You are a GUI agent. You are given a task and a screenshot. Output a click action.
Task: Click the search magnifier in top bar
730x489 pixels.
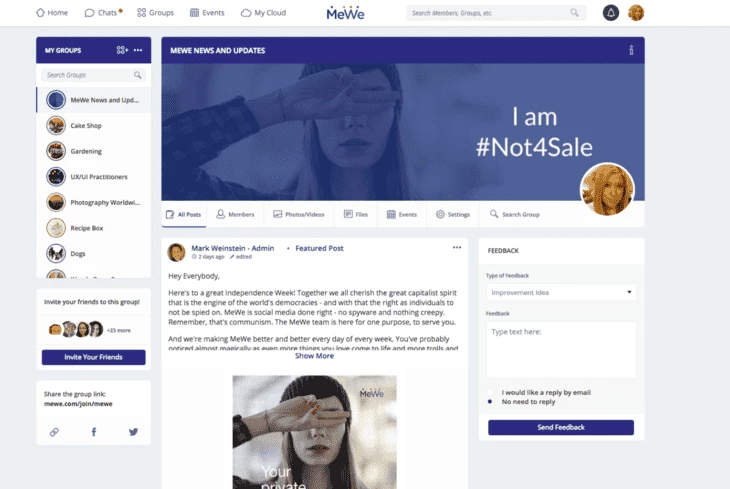pyautogui.click(x=575, y=13)
